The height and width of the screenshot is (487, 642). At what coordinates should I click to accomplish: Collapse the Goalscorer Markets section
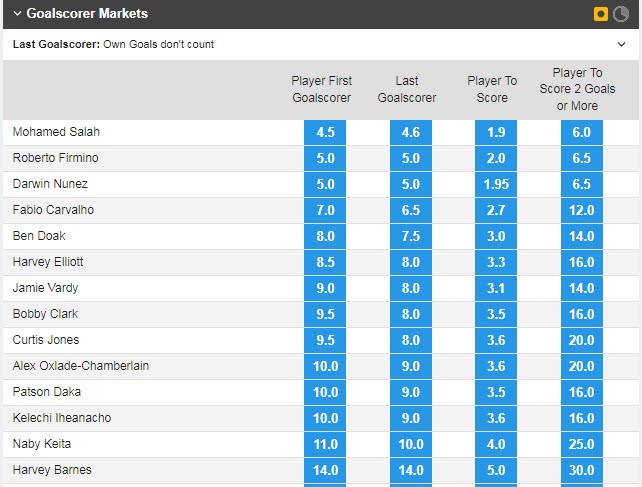[17, 14]
